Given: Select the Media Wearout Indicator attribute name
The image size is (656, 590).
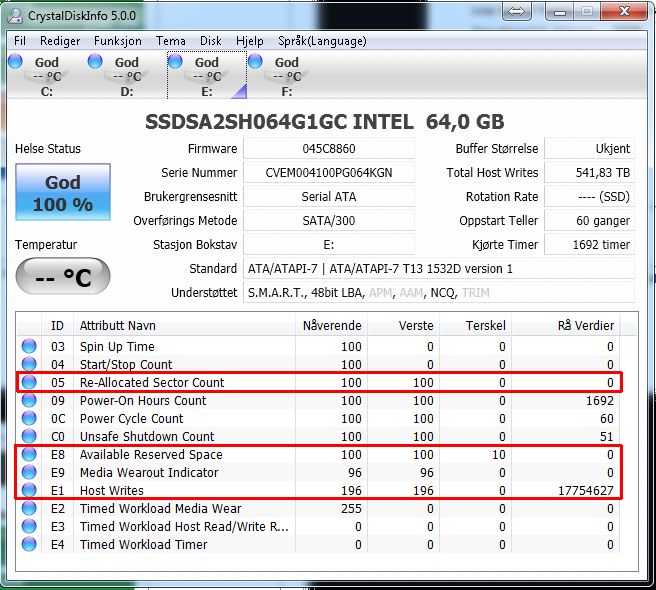Looking at the screenshot, I should [149, 472].
